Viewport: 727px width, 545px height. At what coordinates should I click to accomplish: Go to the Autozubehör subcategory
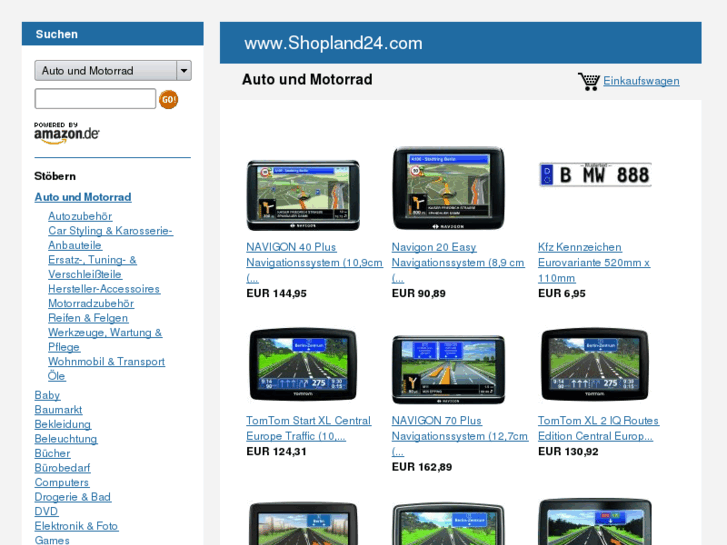click(x=80, y=216)
